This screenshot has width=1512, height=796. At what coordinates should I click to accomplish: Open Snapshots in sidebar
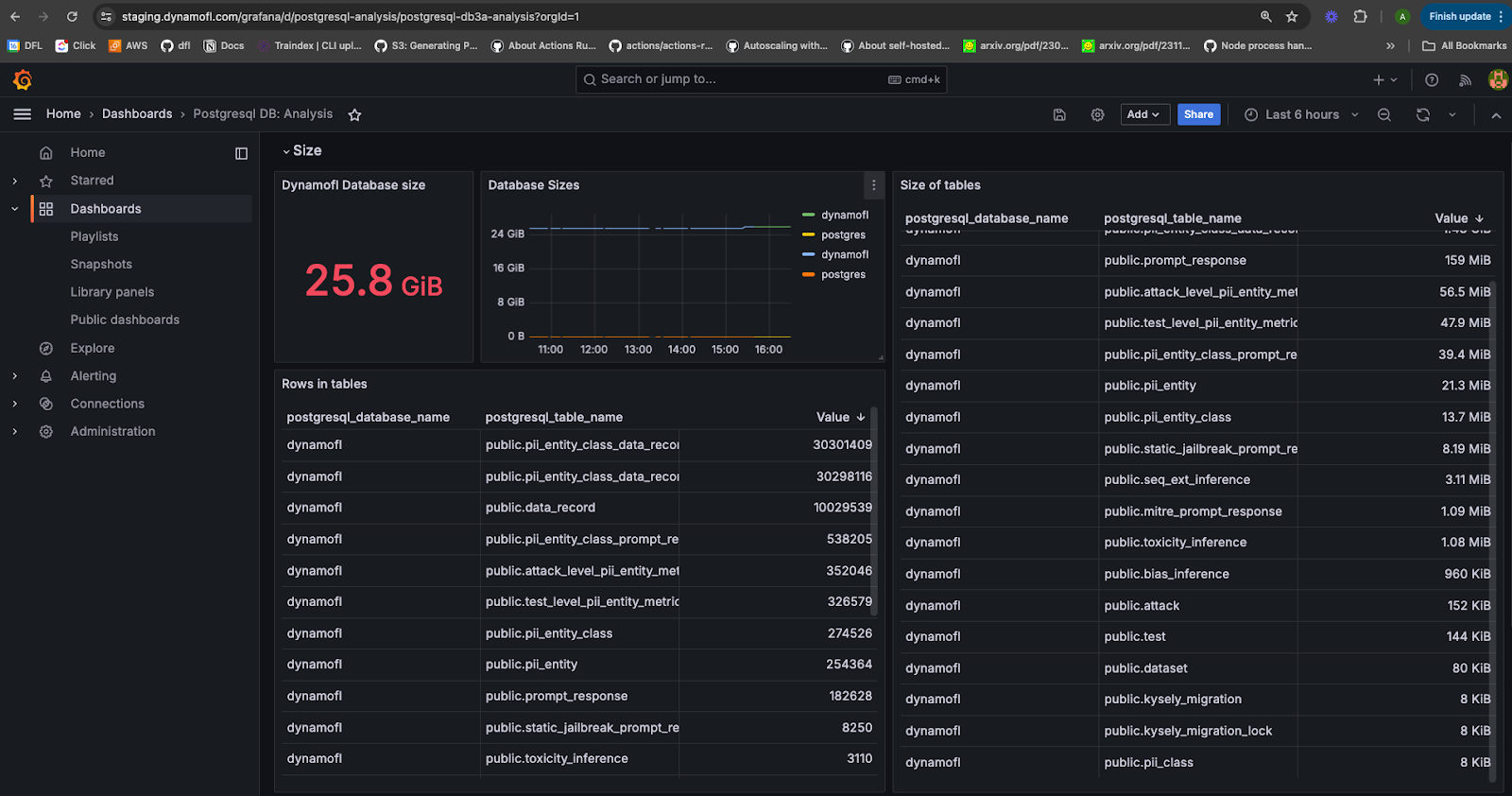101,265
